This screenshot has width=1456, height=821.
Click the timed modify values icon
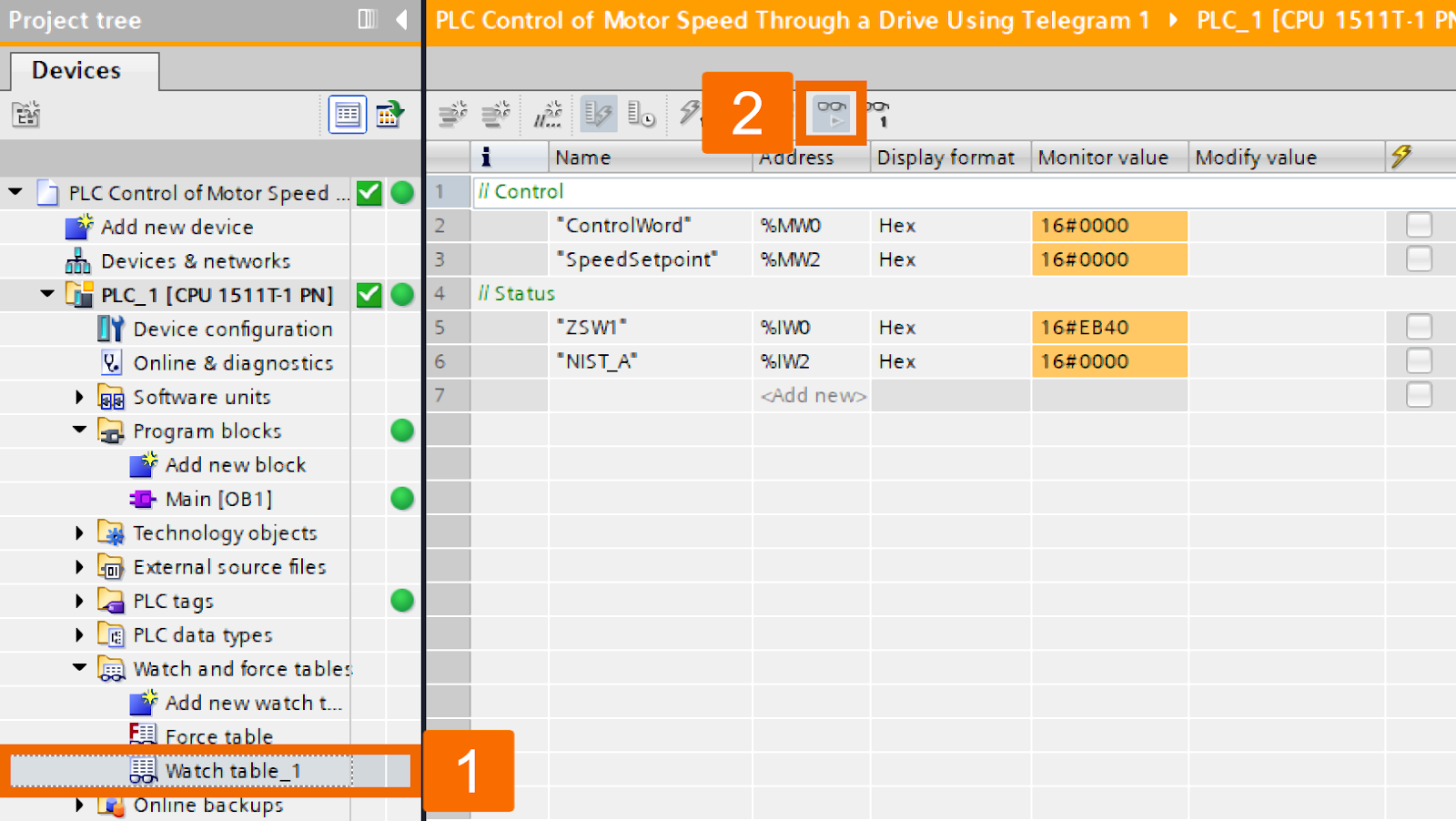click(x=642, y=114)
